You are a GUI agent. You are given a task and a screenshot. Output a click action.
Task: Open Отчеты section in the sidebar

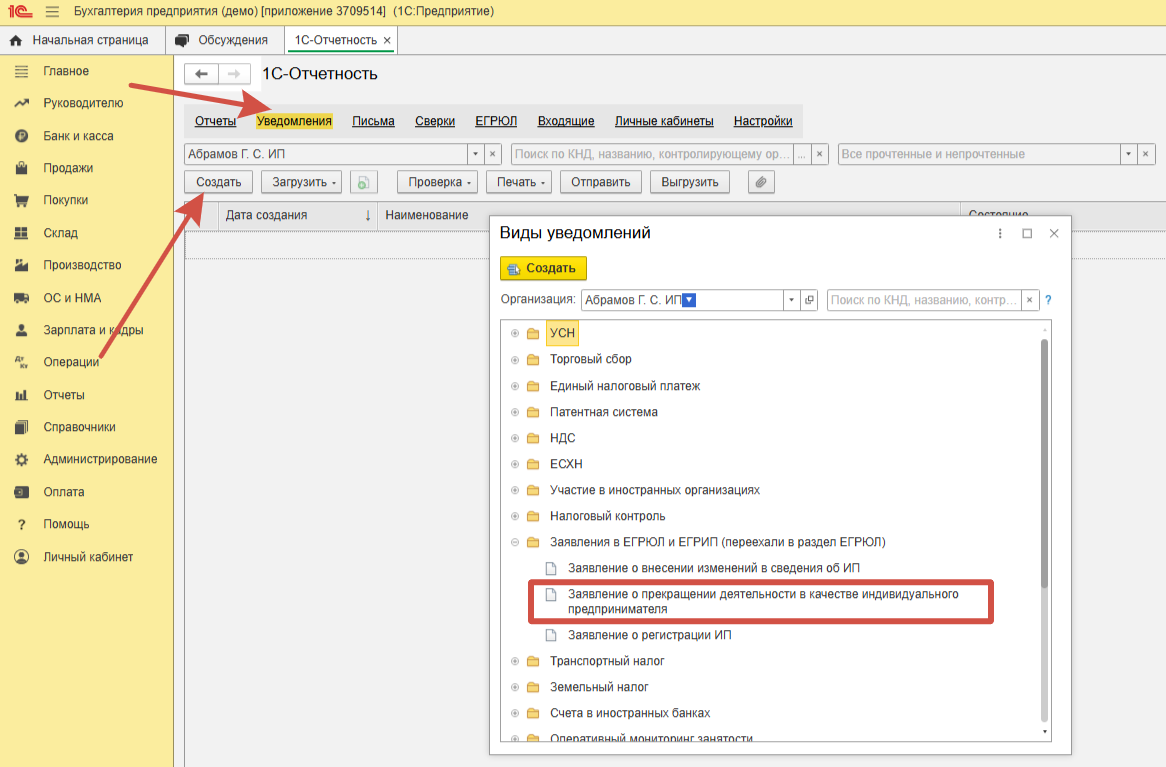[x=64, y=395]
